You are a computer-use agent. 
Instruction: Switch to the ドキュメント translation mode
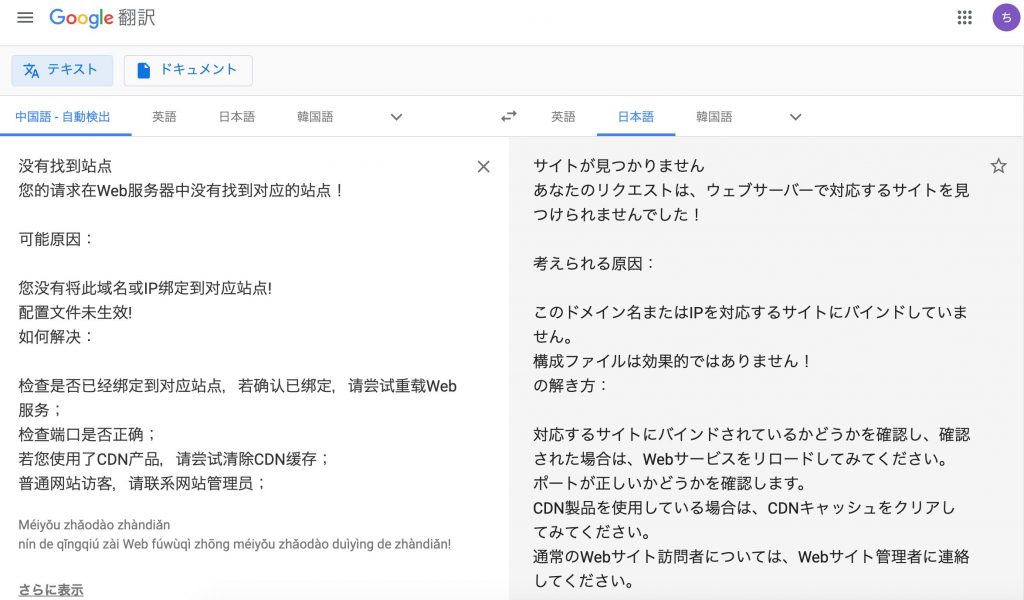[187, 70]
